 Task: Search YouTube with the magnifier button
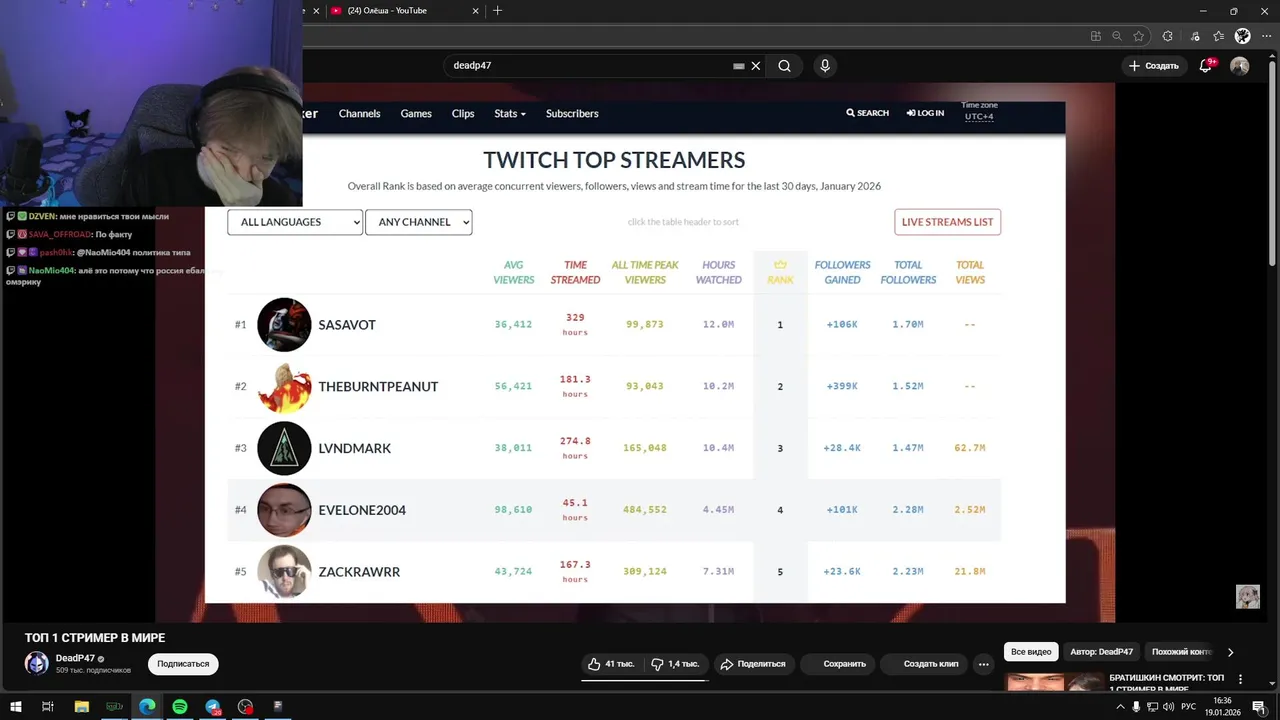pos(784,66)
